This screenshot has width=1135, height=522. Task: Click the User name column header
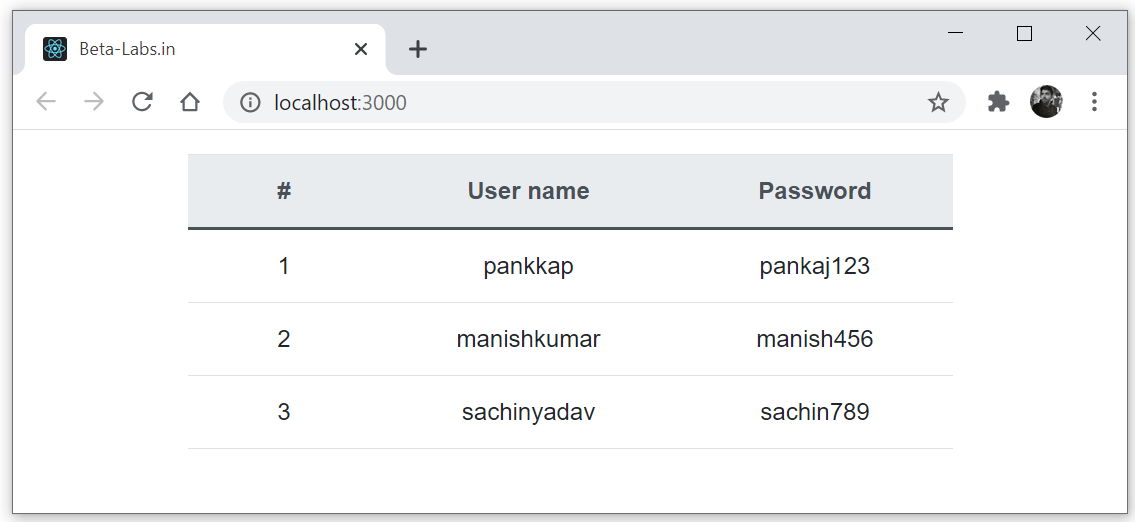pos(528,191)
